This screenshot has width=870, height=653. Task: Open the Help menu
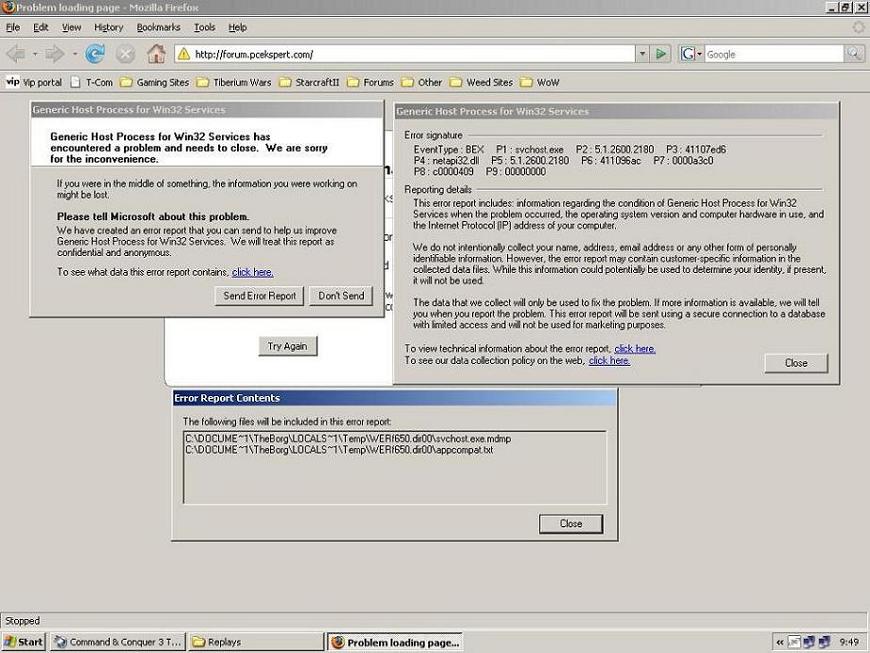[x=237, y=27]
